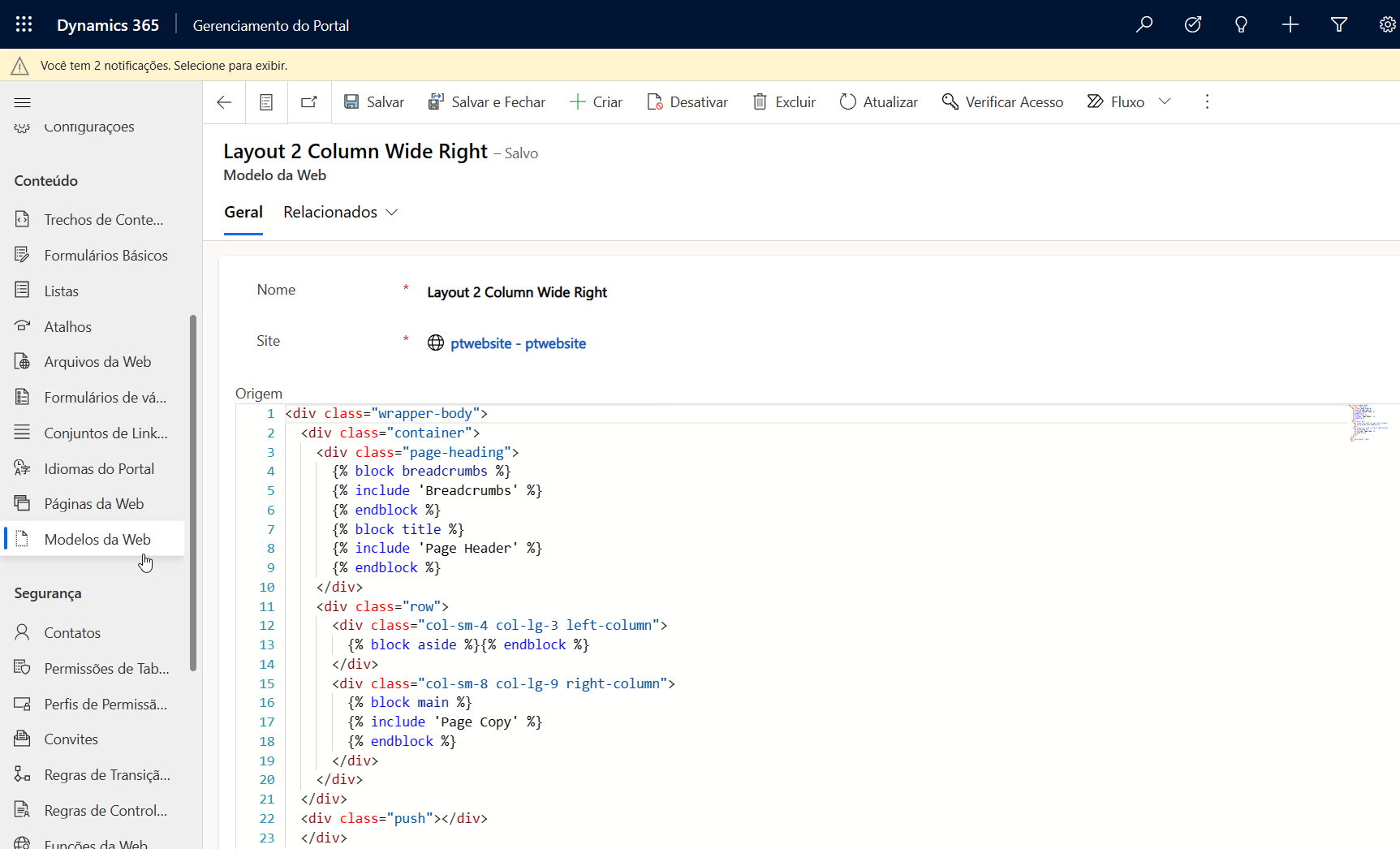Click Salvar e Fechar button
This screenshot has width=1400, height=849.
(x=487, y=102)
